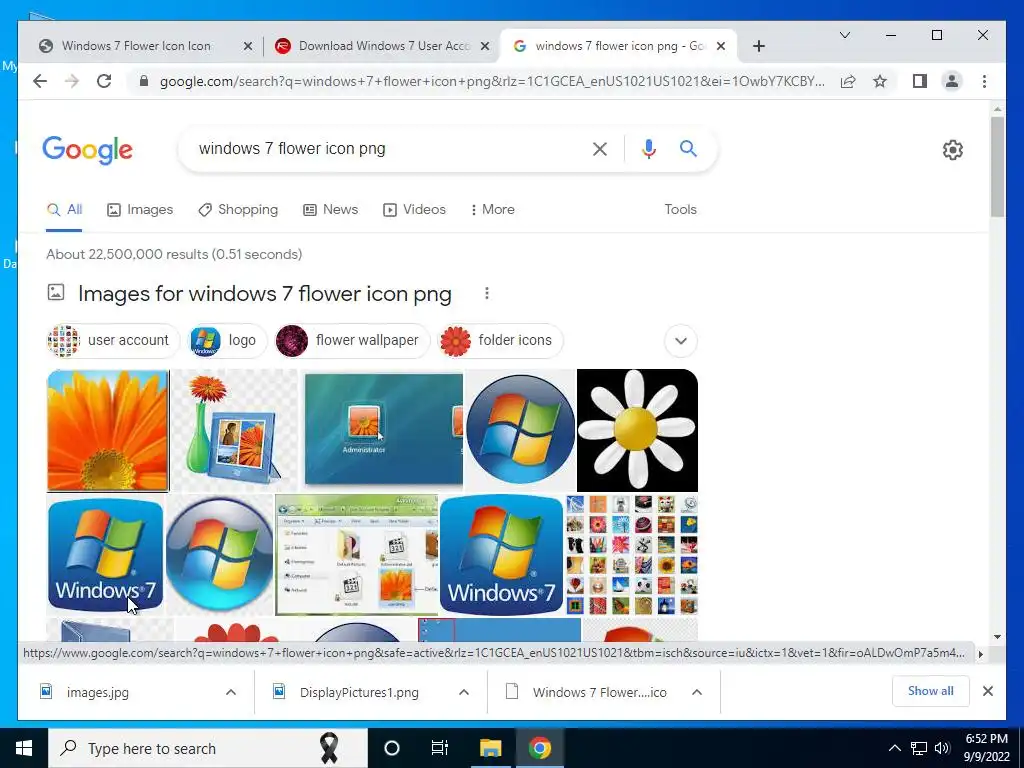Open images.jpg download options chevron
Screen dimensions: 1024x768
pyautogui.click(x=231, y=692)
